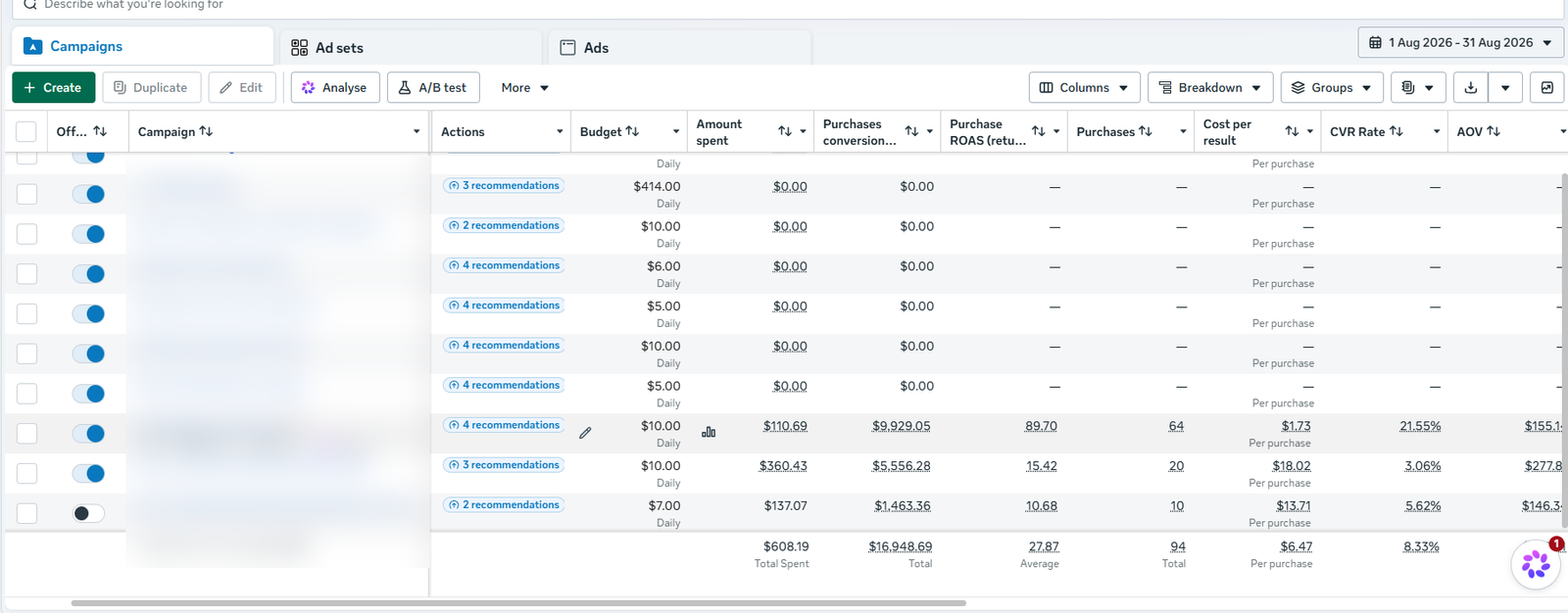
Task: Open the Columns dropdown
Action: point(1085,87)
